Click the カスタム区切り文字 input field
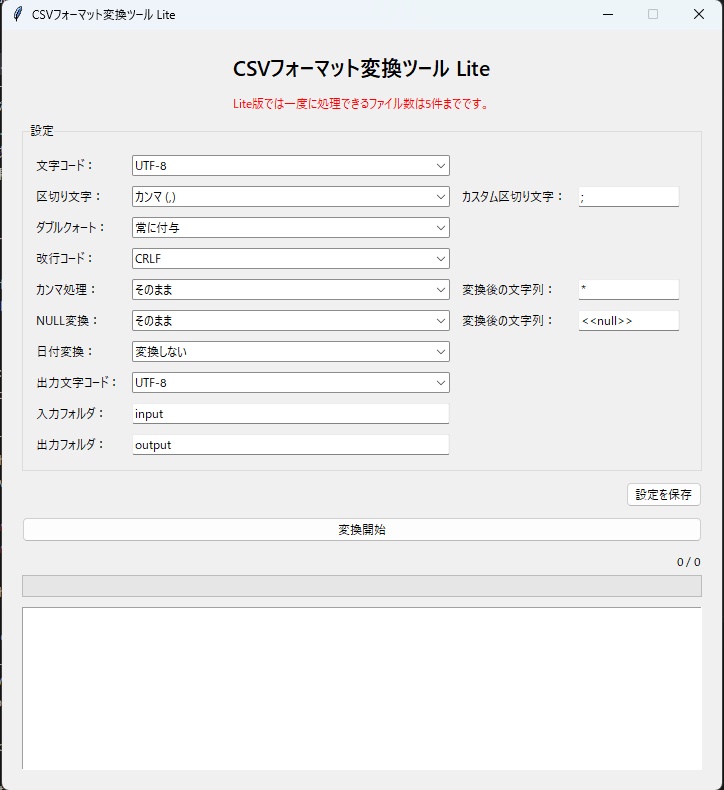The width and height of the screenshot is (724, 790). (629, 196)
